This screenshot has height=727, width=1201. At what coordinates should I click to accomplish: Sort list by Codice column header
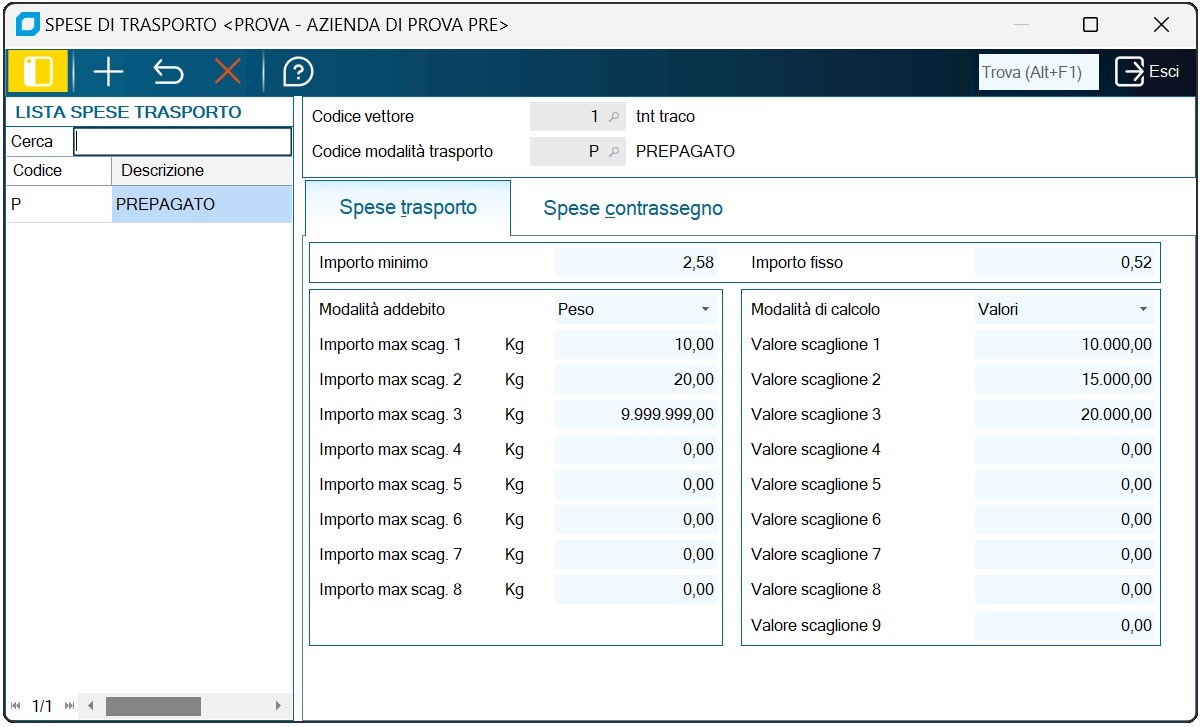click(x=58, y=171)
